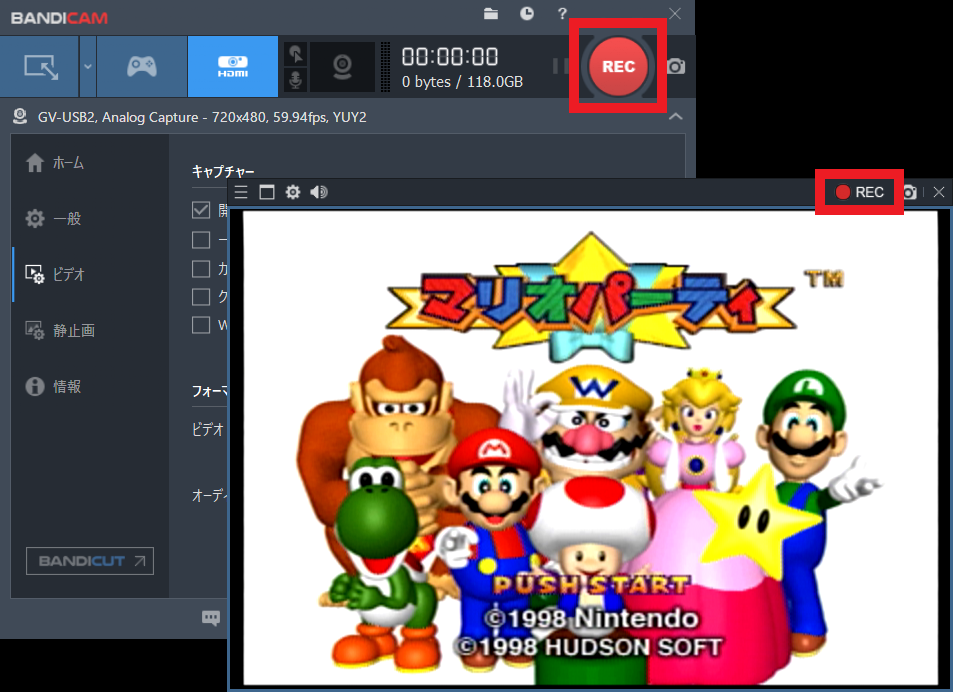Click the キャプチャー section heading
The height and width of the screenshot is (692, 953).
pyautogui.click(x=222, y=171)
